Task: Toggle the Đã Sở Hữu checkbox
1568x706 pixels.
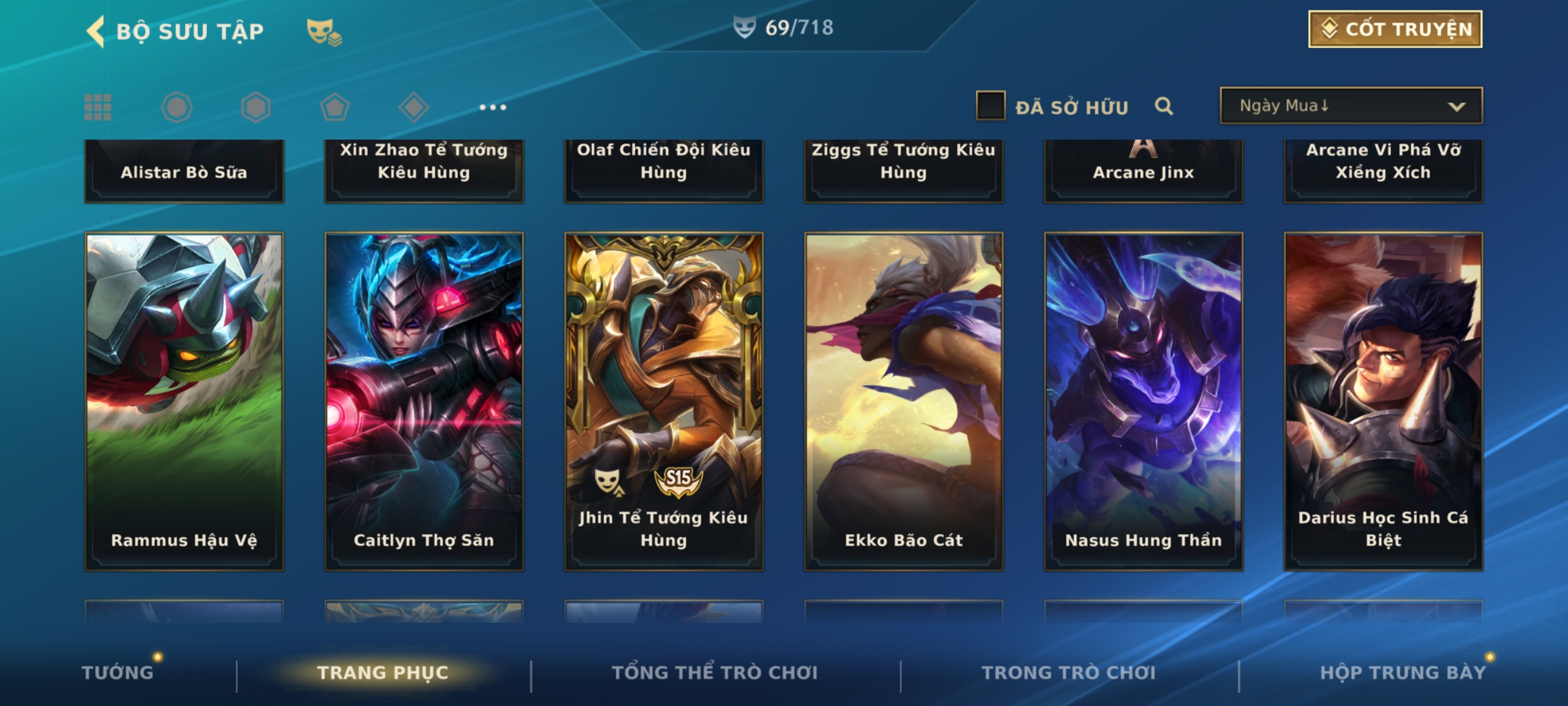Action: coord(990,106)
